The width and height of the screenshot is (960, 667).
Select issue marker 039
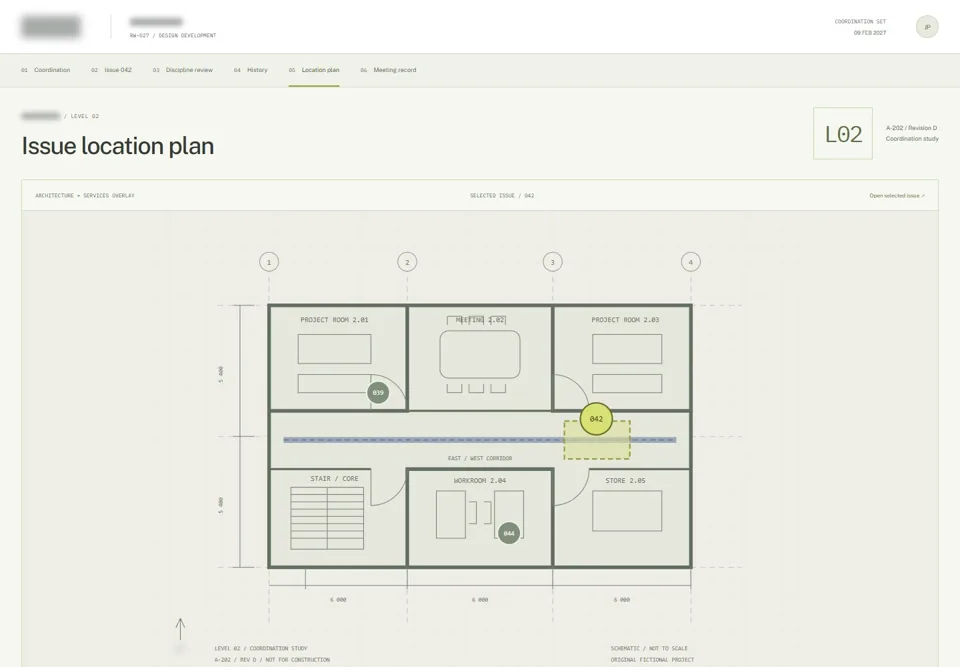(378, 393)
